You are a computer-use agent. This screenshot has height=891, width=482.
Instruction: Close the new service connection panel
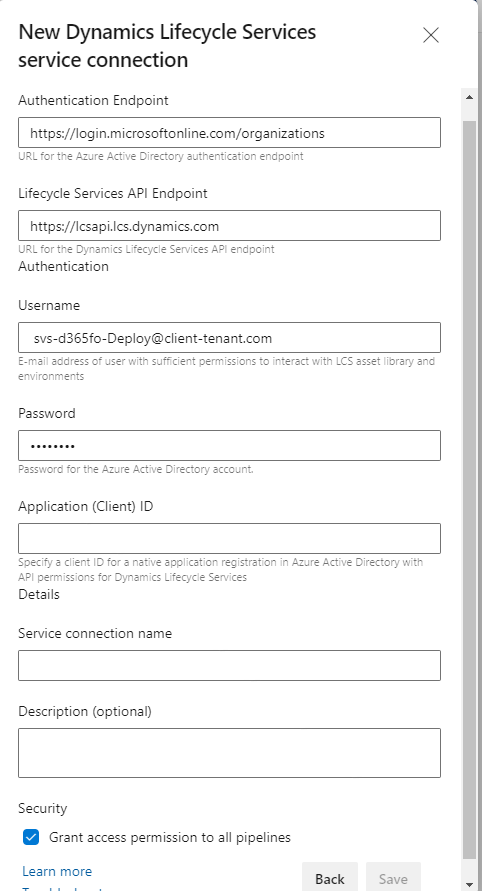(x=431, y=35)
